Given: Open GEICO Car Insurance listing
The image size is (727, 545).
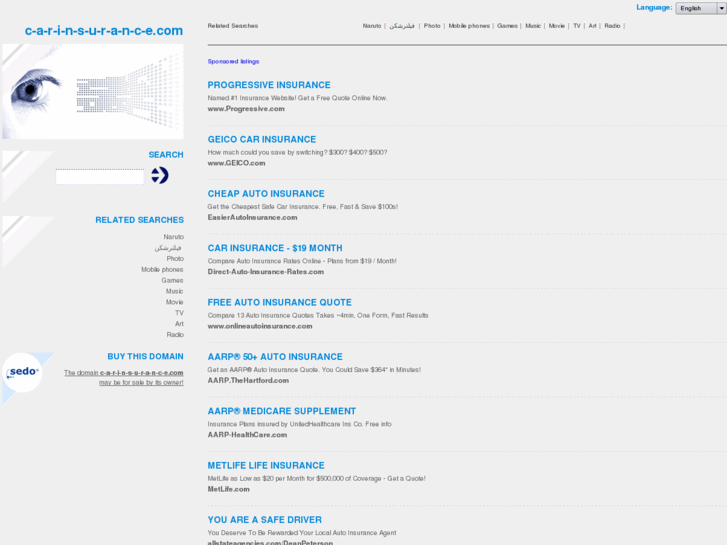Looking at the screenshot, I should click(261, 139).
